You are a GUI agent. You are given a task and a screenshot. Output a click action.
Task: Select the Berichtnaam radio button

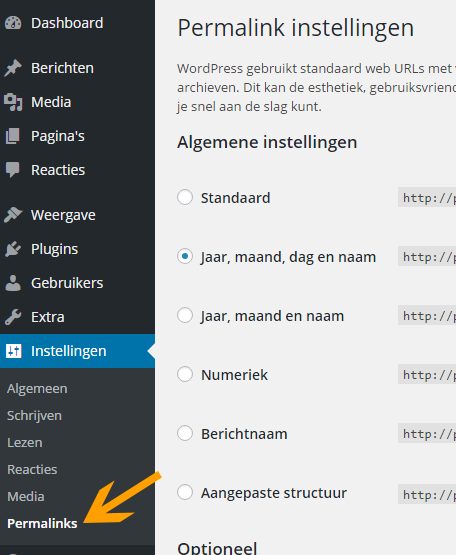coord(185,433)
